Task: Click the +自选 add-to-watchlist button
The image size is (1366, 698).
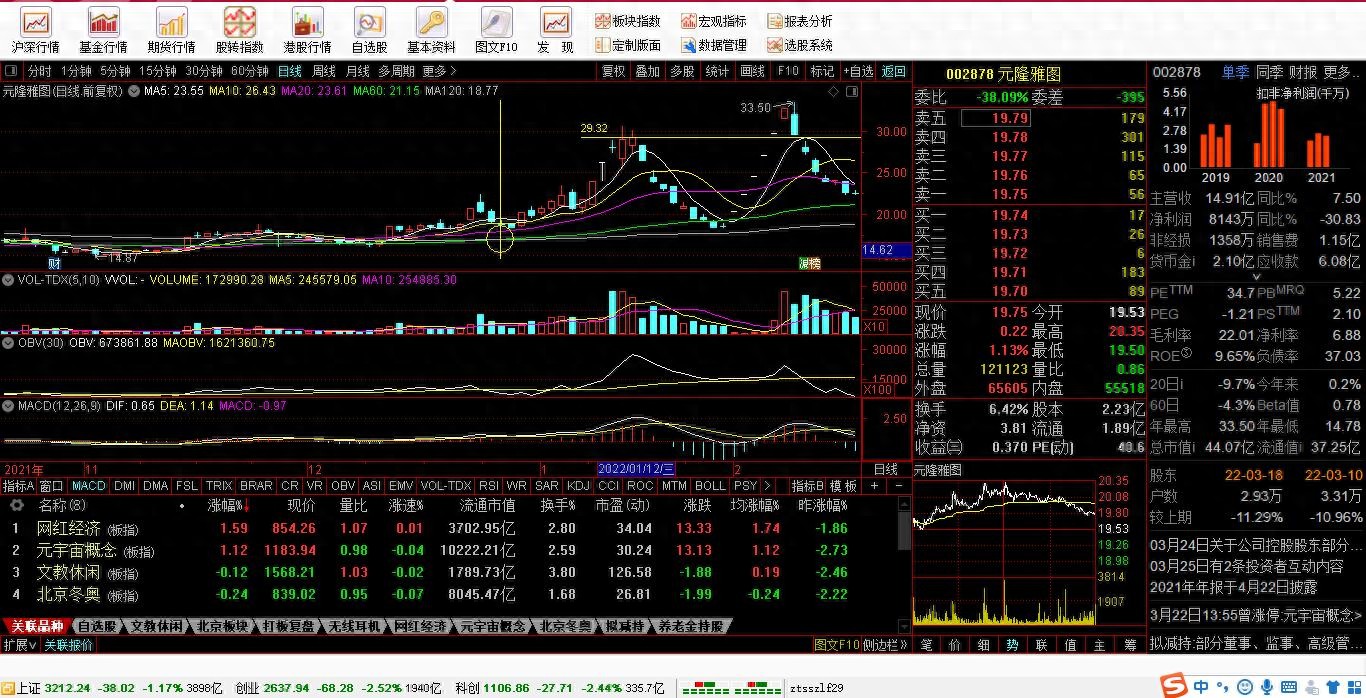Action: (x=858, y=71)
